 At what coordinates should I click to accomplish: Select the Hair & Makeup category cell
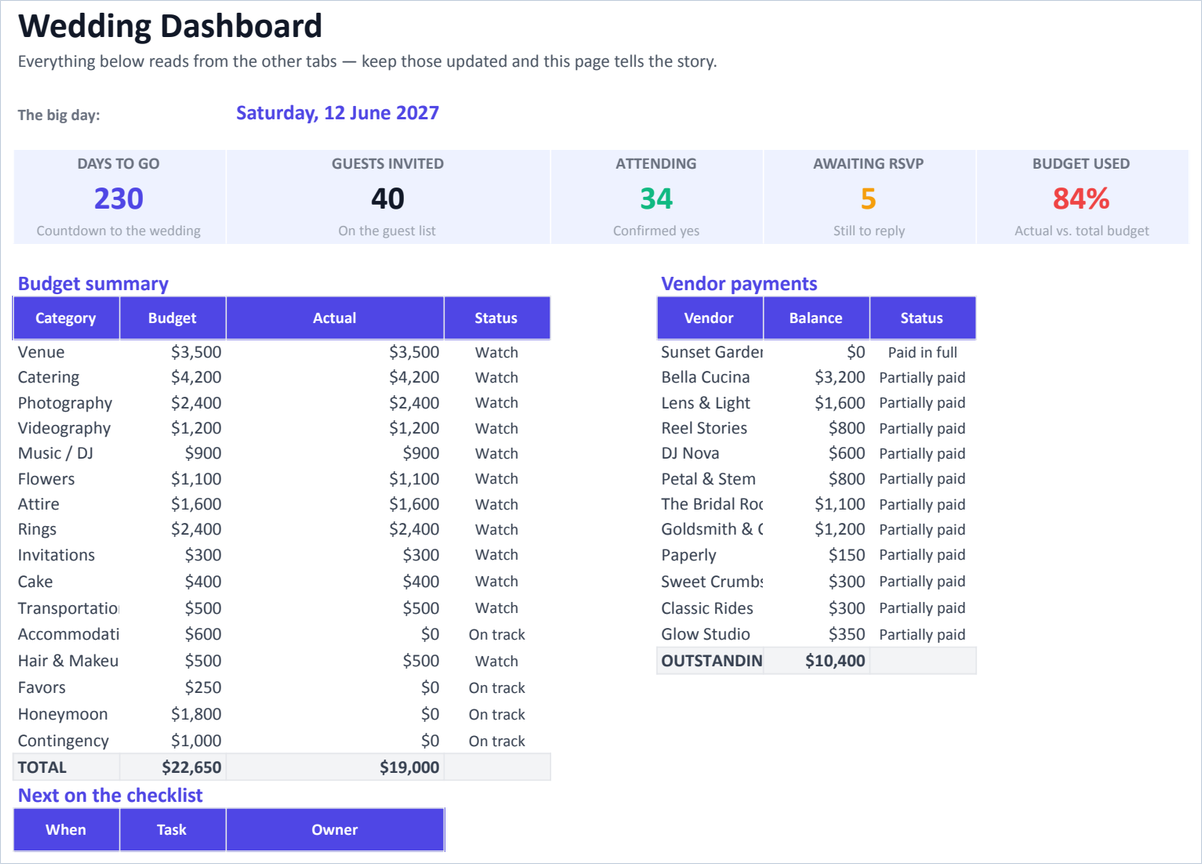[66, 661]
